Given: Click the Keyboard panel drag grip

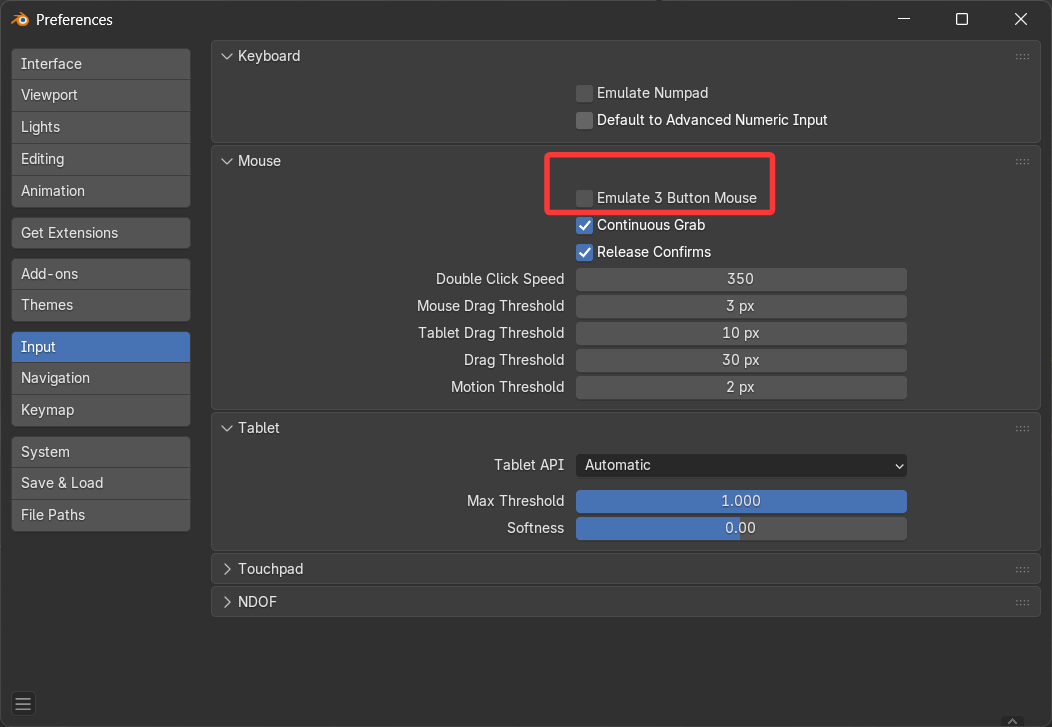Looking at the screenshot, I should pos(1022,57).
